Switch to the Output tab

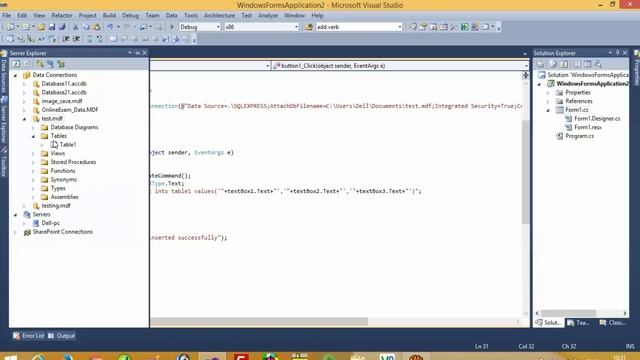(62, 336)
